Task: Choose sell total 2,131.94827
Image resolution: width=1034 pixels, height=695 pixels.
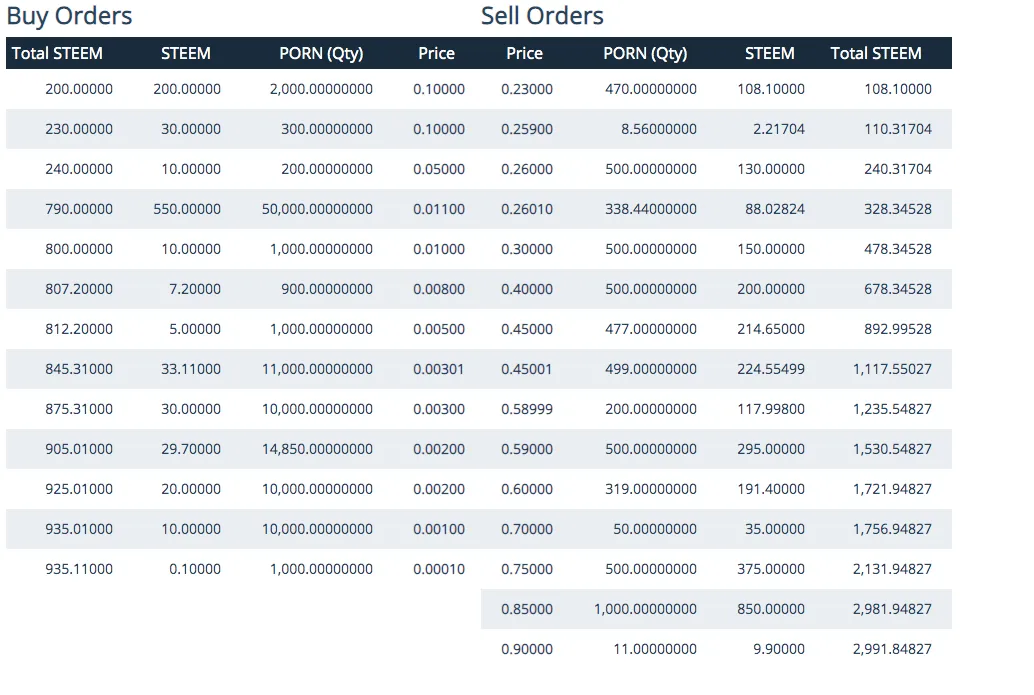Action: click(x=892, y=569)
